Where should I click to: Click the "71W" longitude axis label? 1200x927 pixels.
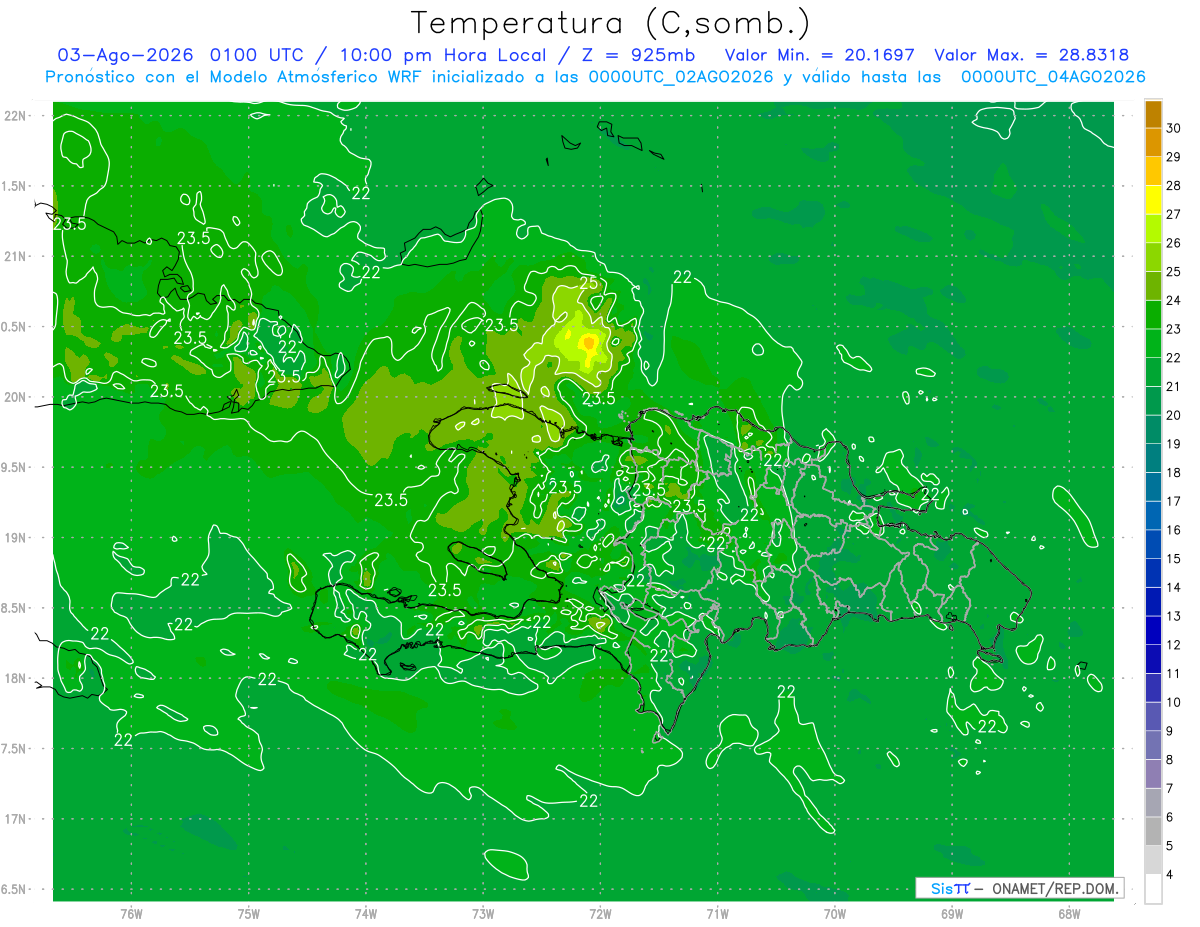pos(717,914)
